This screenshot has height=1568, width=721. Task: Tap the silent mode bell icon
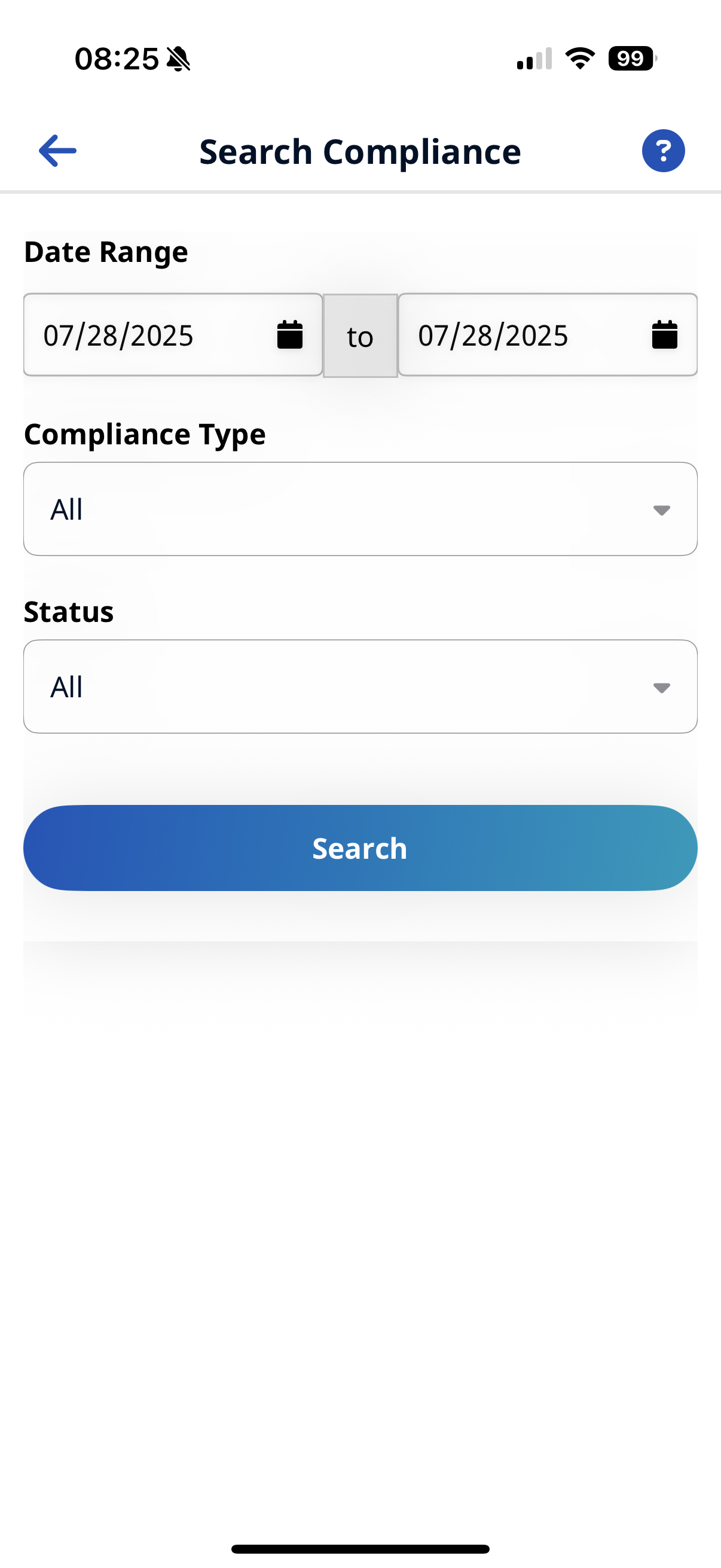point(178,59)
